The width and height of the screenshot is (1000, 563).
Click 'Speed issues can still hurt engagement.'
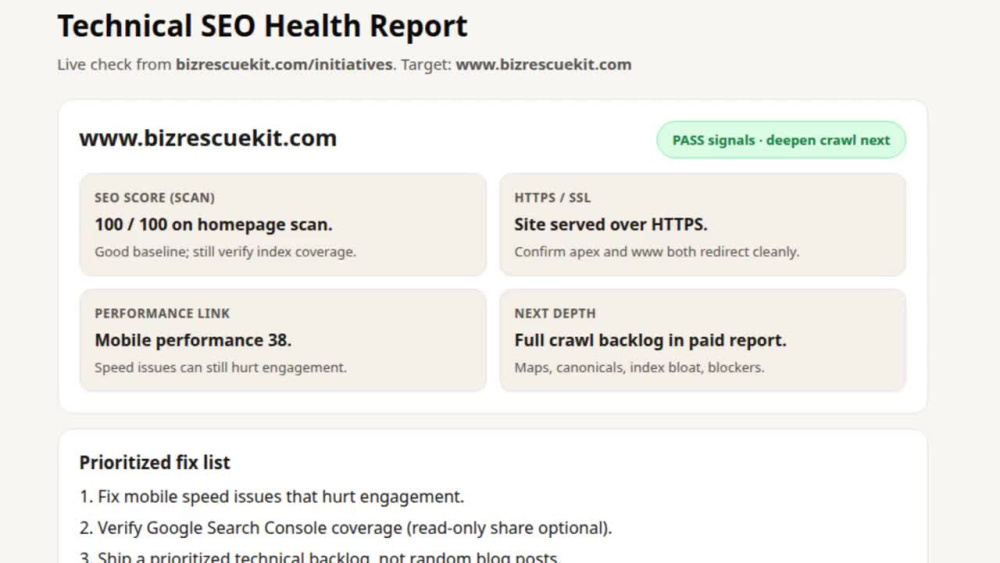pyautogui.click(x=221, y=368)
